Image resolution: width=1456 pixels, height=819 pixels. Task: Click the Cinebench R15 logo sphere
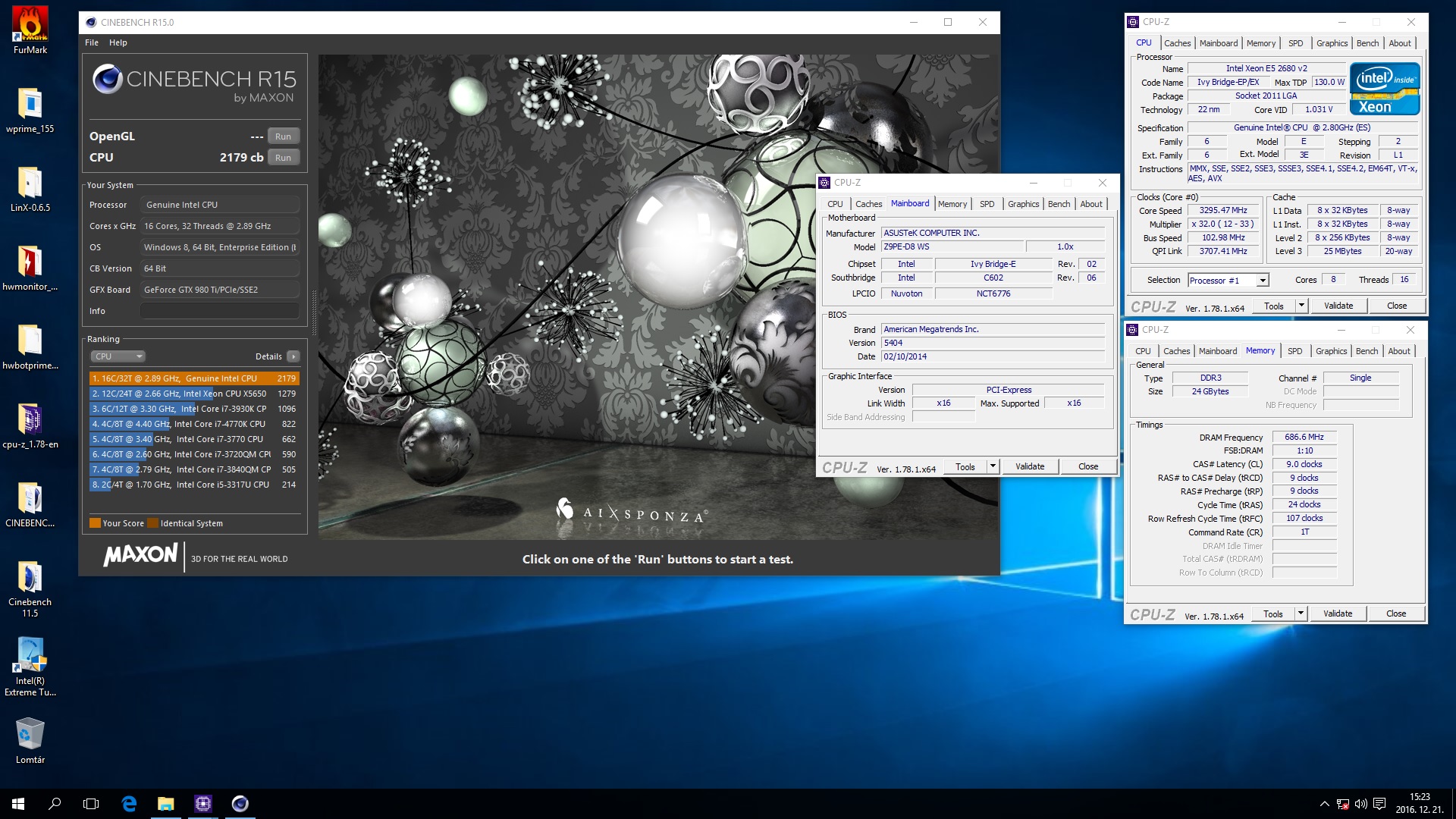107,79
